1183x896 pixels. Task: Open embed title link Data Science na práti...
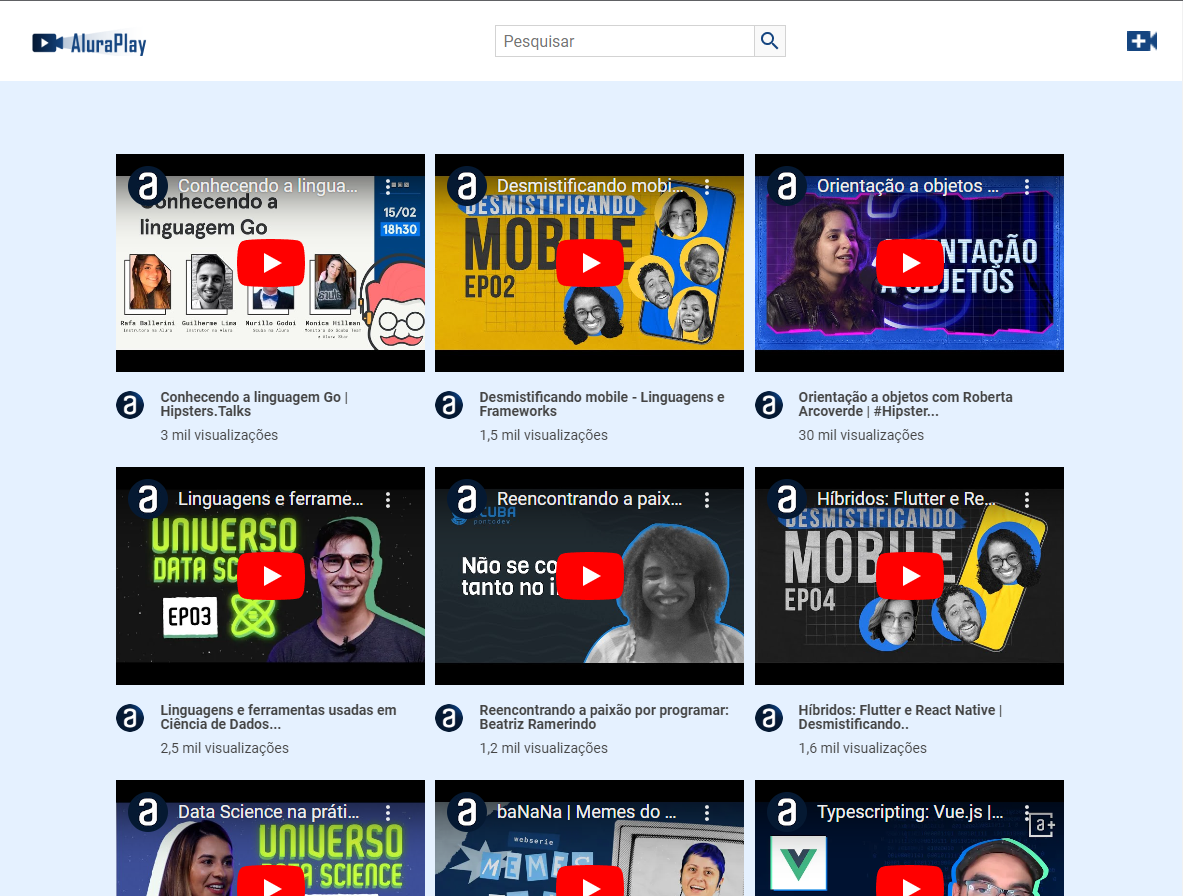point(269,812)
